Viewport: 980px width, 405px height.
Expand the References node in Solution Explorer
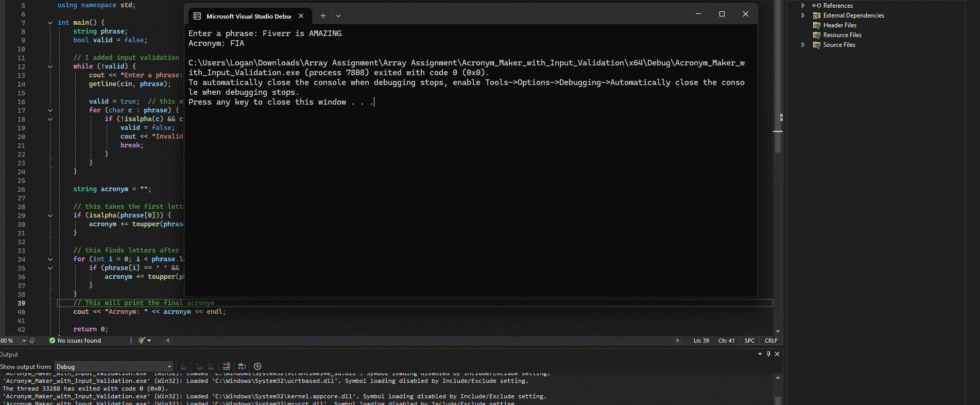tap(803, 5)
